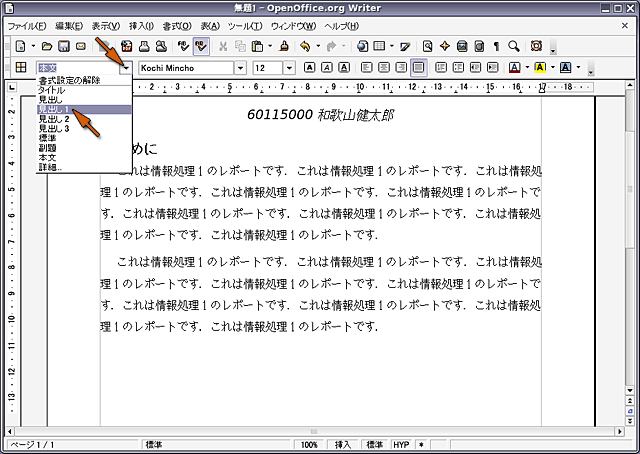
Task: Toggle nonprinting characters pilcrow icon
Action: tap(496, 46)
